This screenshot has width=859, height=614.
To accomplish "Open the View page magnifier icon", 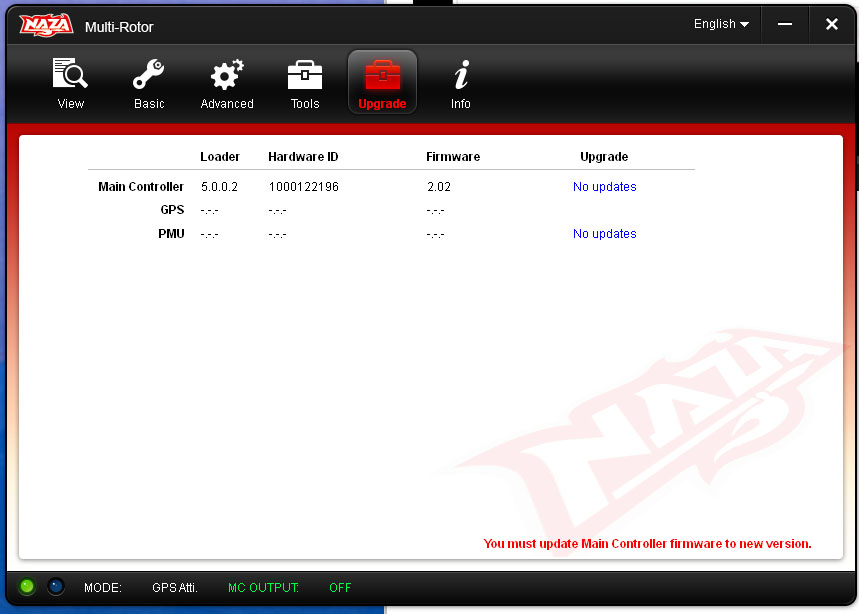I will [70, 75].
